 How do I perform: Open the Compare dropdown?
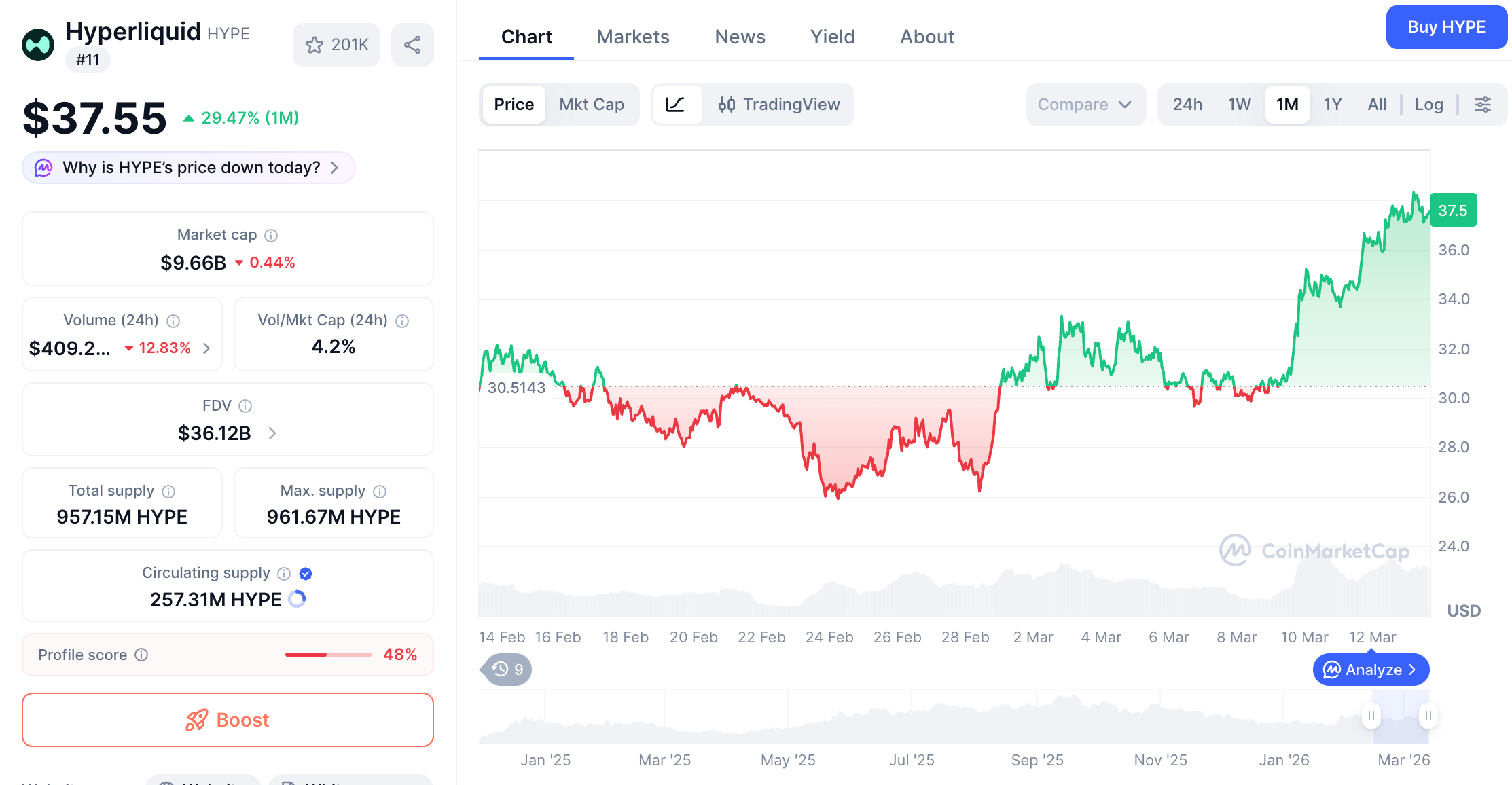pos(1085,105)
